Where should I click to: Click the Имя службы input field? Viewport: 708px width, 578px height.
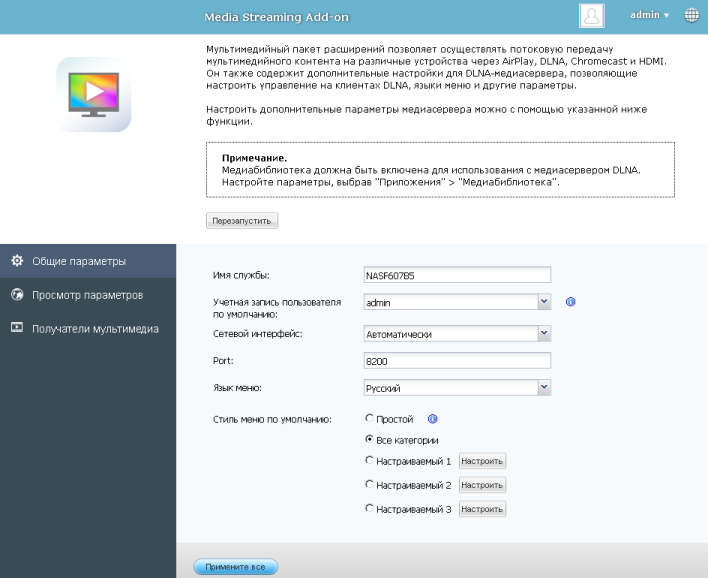pyautogui.click(x=457, y=275)
